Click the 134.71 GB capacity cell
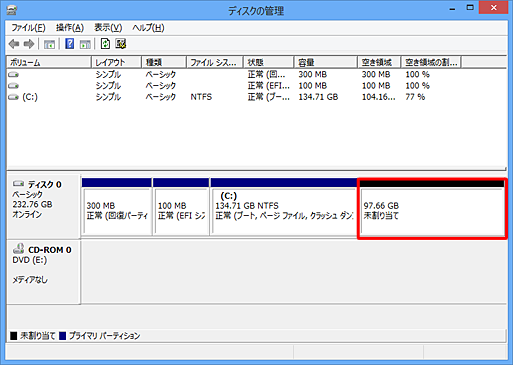513x365 pixels. point(318,97)
